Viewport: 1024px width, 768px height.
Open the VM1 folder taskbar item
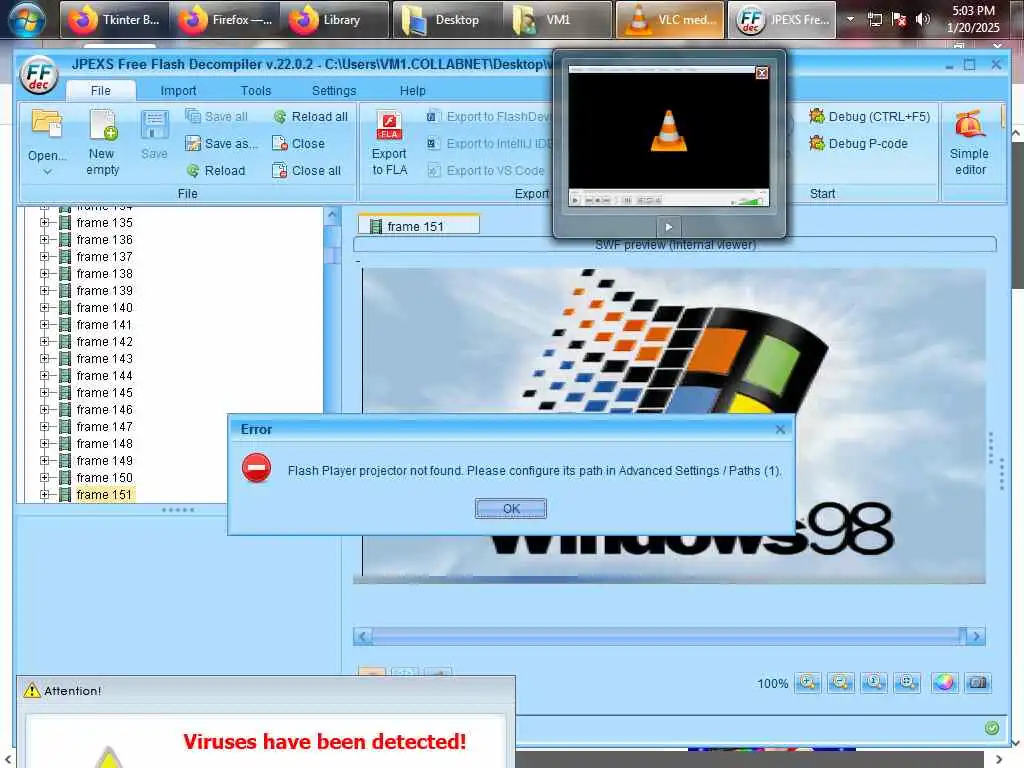click(x=558, y=20)
